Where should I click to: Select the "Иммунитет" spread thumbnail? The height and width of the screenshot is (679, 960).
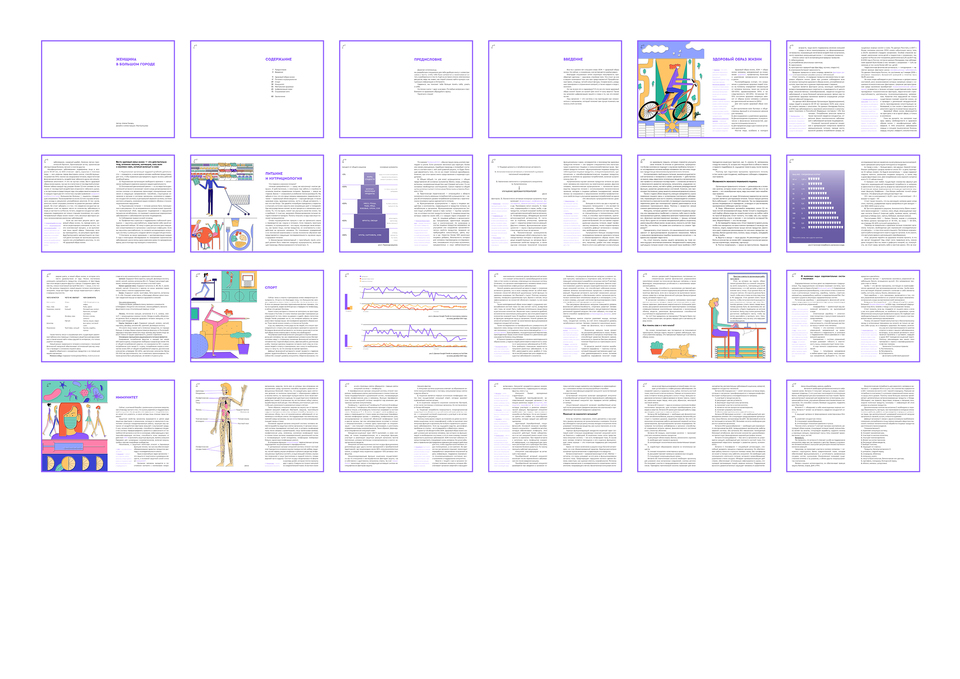[x=108, y=426]
